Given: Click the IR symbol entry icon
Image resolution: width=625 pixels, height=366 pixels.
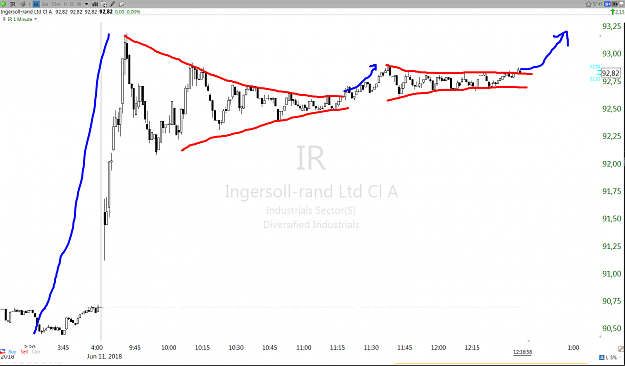Looking at the screenshot, I should coord(13,4).
